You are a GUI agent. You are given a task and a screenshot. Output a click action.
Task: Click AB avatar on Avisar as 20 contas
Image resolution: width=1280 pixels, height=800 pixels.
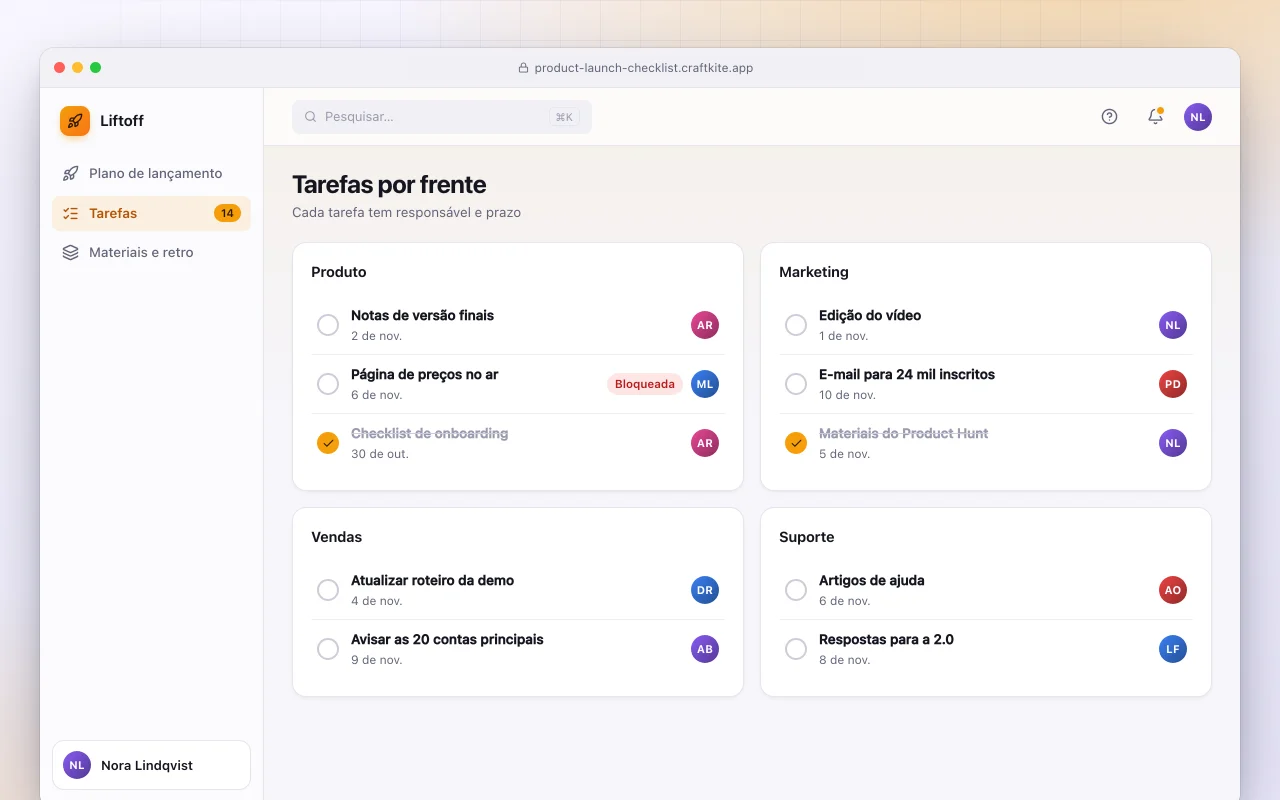pos(705,649)
